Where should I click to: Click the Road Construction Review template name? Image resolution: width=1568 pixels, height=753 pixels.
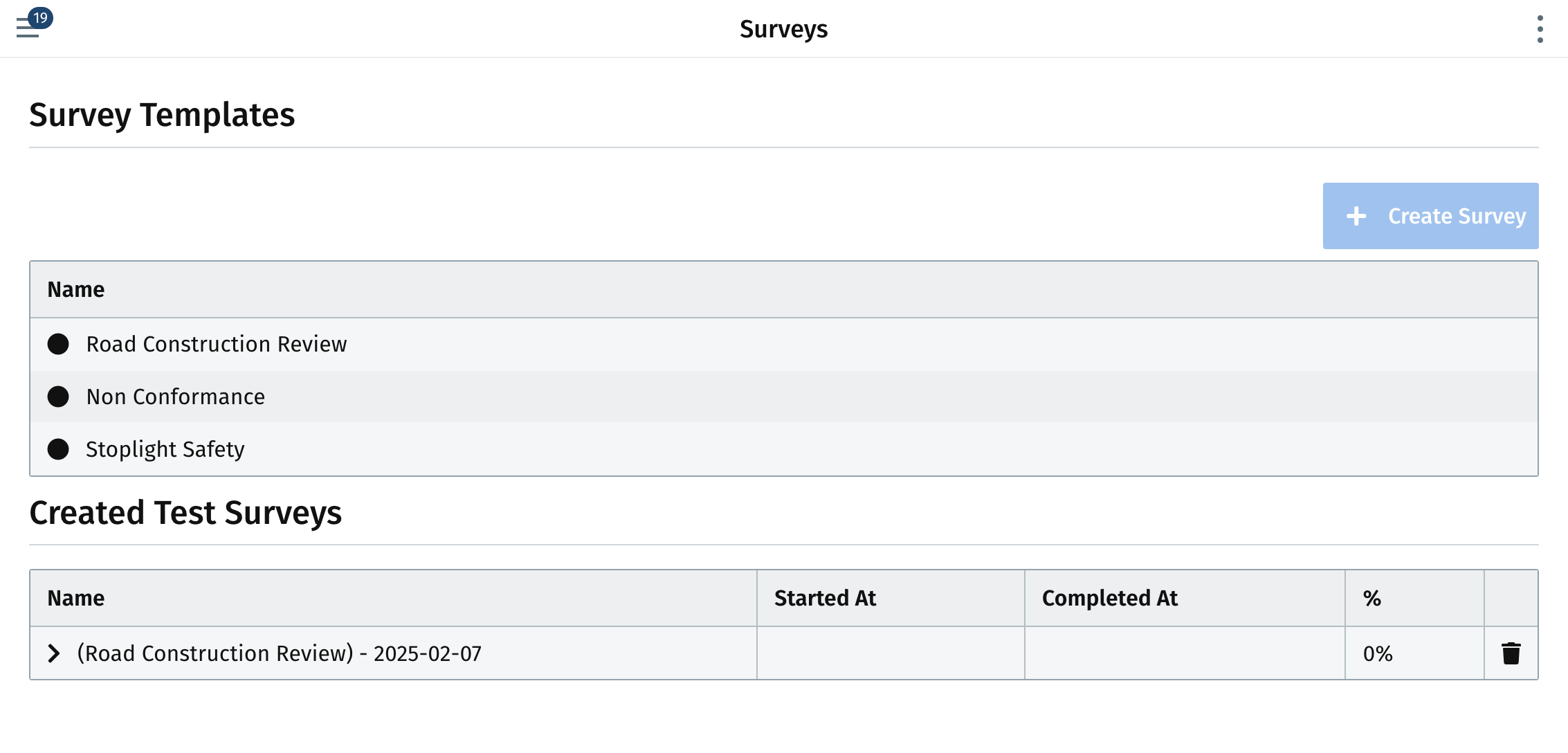216,344
